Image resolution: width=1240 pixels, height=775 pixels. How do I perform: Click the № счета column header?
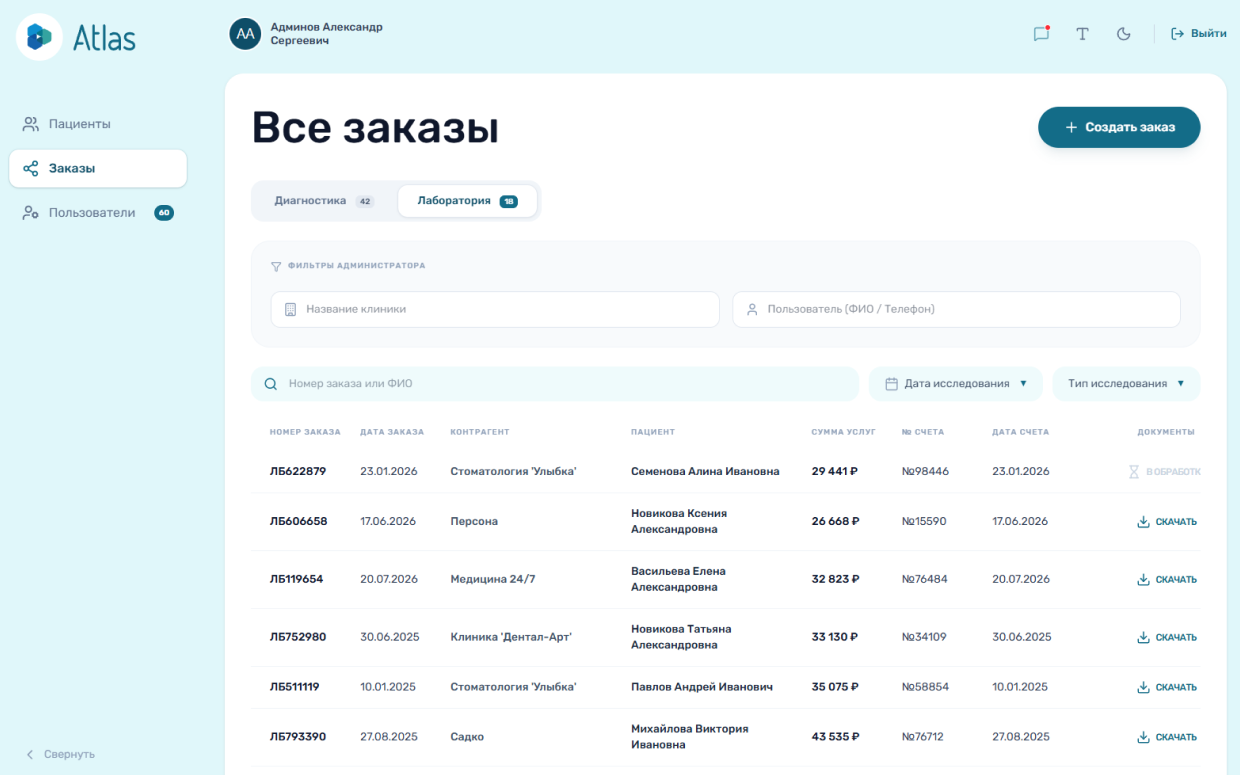923,432
